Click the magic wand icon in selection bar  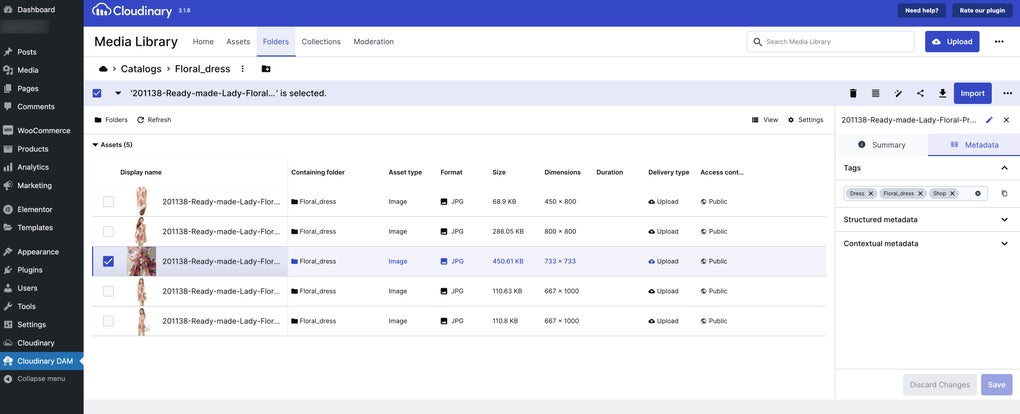pos(898,93)
